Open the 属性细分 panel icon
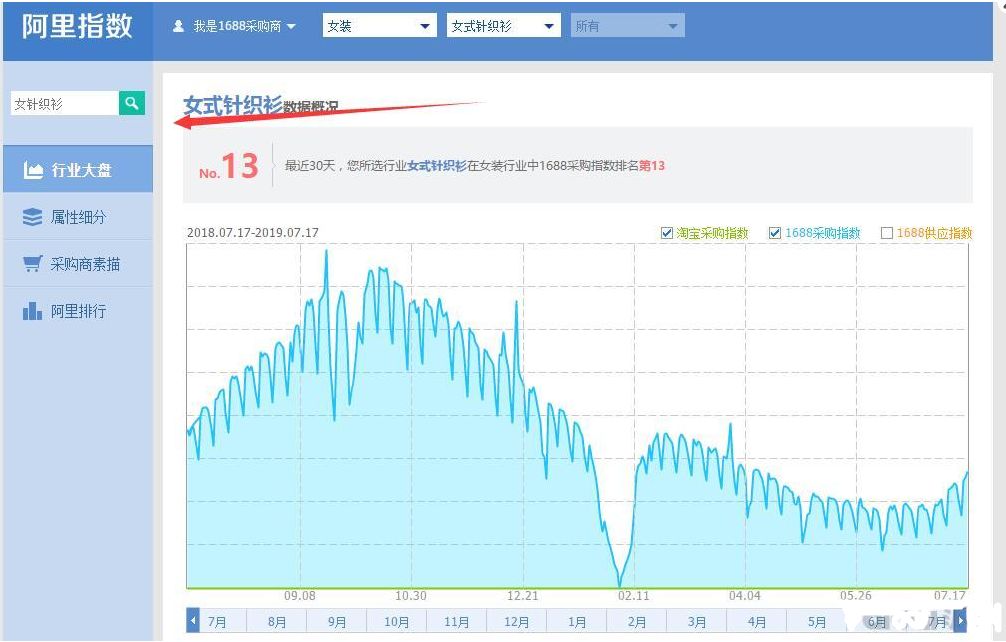The image size is (1006, 642). (x=34, y=216)
